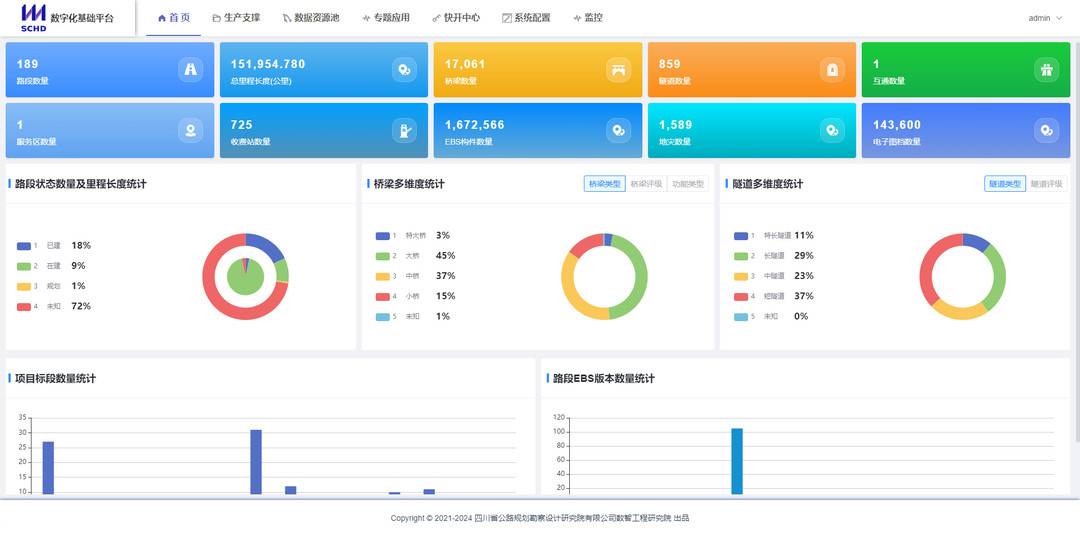This screenshot has height=536, width=1080.
Task: Expand the admin user dropdown
Action: click(x=1045, y=18)
